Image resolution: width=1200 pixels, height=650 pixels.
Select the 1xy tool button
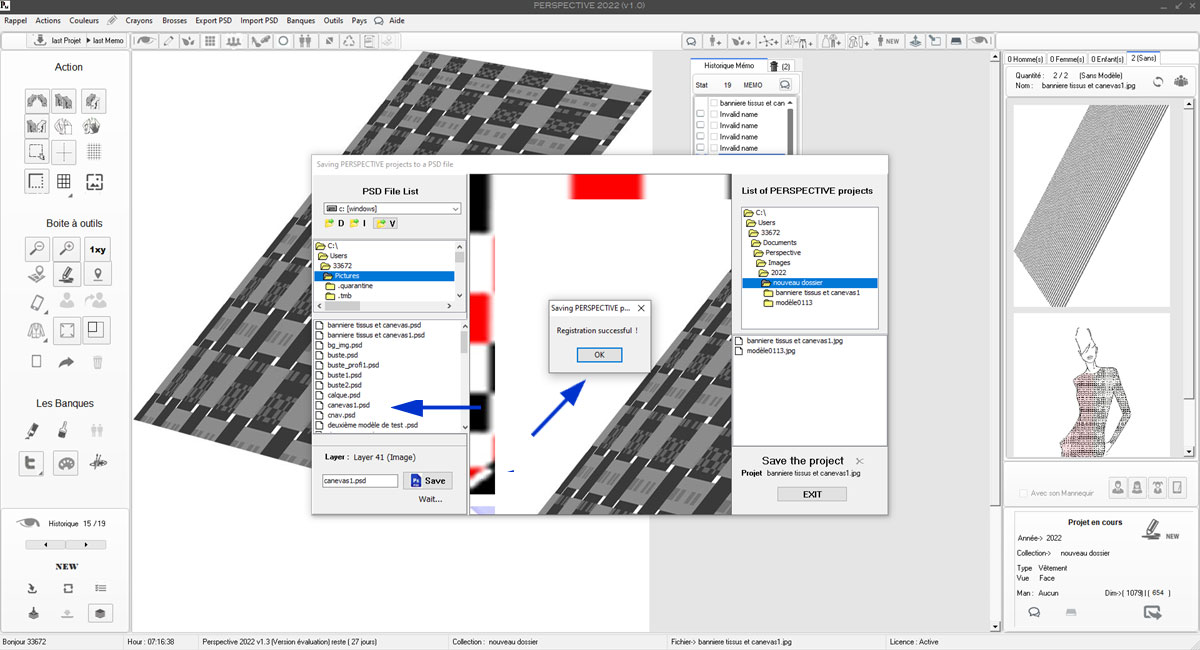pyautogui.click(x=97, y=249)
